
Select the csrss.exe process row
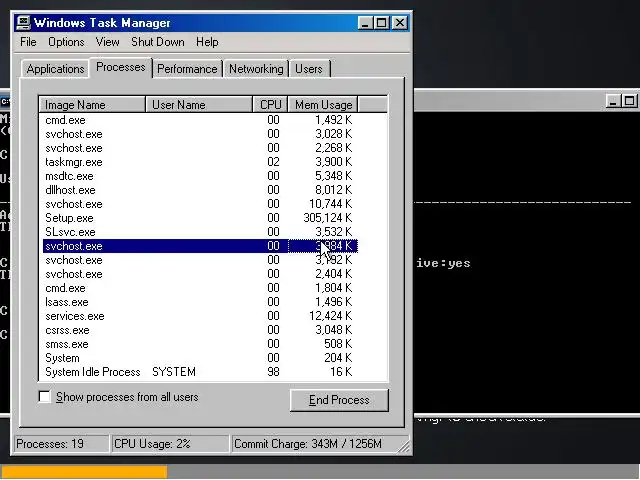coord(200,330)
